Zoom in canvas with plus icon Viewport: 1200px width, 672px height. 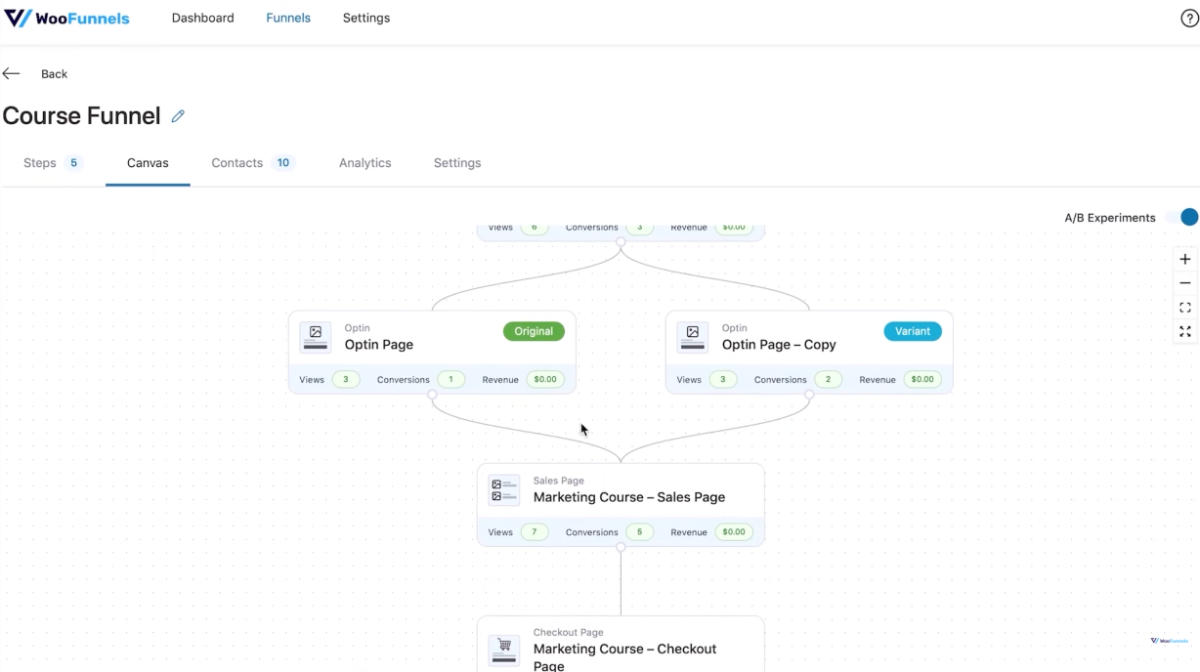coord(1185,259)
